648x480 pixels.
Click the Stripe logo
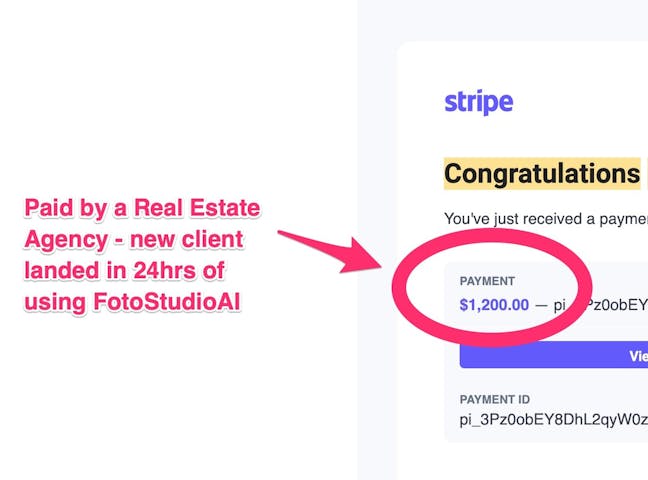pyautogui.click(x=478, y=102)
